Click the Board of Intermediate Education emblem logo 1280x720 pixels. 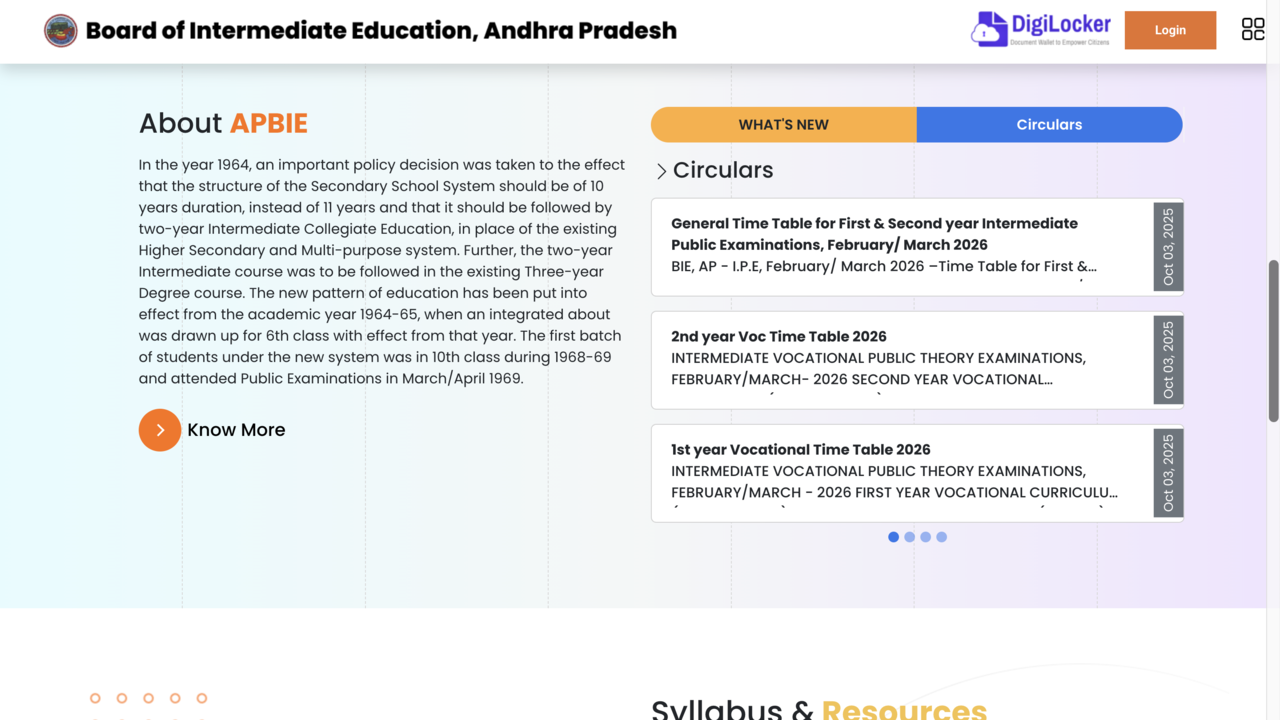(x=61, y=31)
